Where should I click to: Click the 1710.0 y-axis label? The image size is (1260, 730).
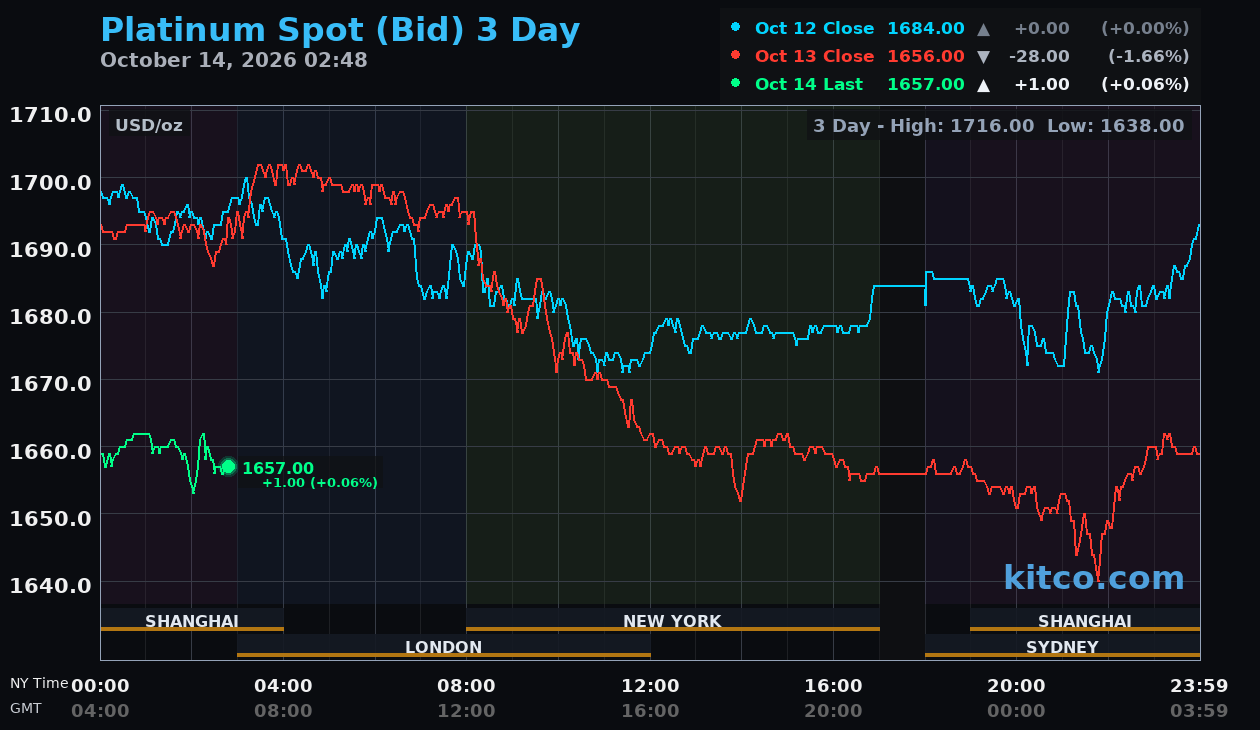pyautogui.click(x=51, y=114)
